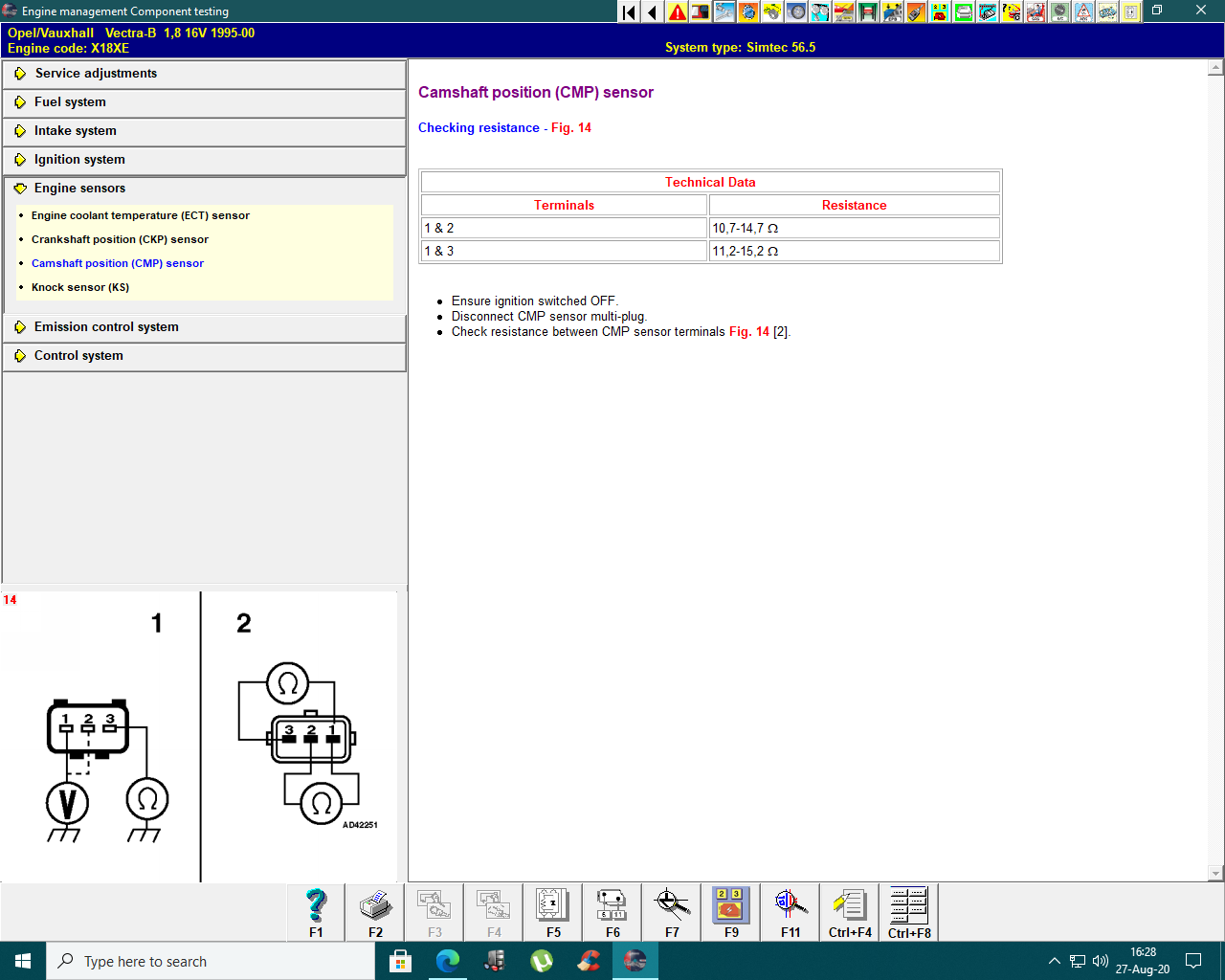Open the Windows Start menu

tap(23, 961)
